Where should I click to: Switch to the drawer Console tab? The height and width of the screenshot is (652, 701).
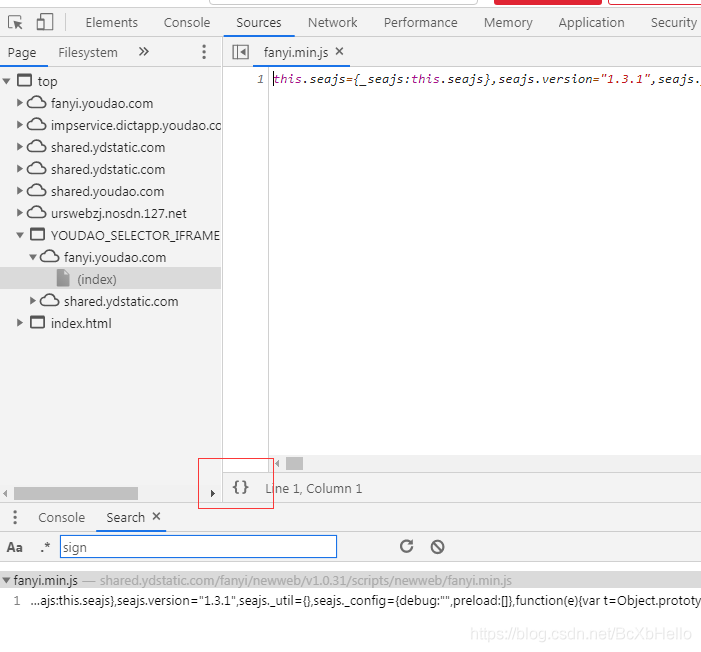click(61, 517)
